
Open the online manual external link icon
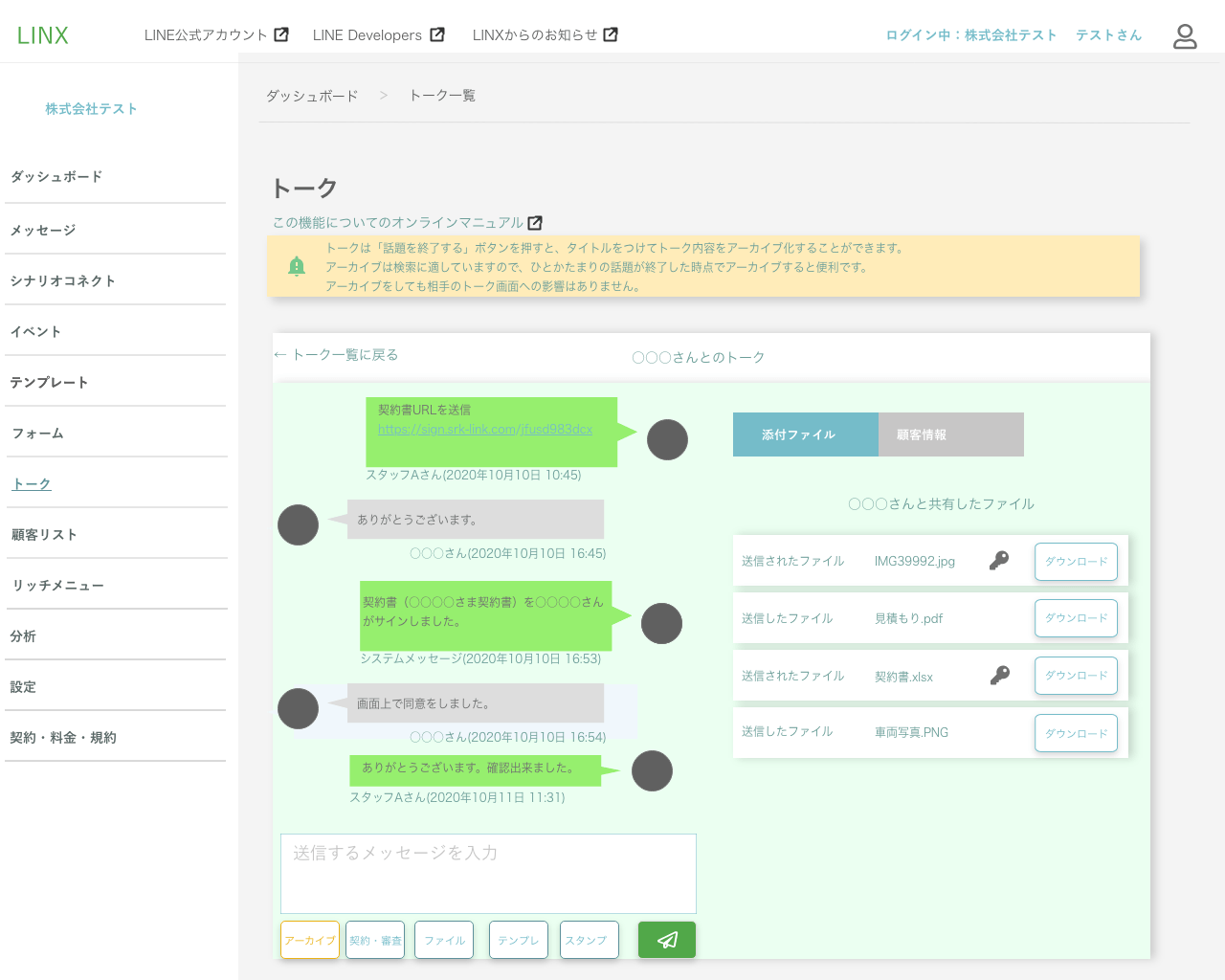(x=535, y=223)
